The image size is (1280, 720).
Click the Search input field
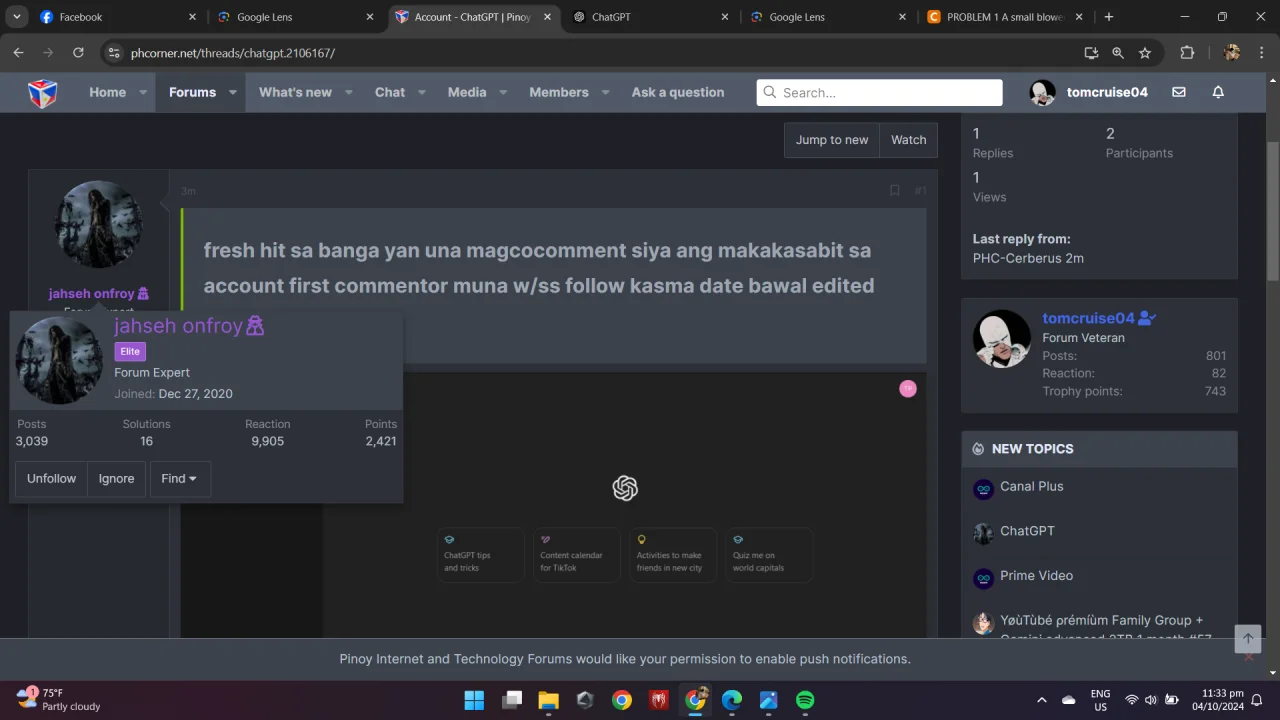tap(880, 92)
